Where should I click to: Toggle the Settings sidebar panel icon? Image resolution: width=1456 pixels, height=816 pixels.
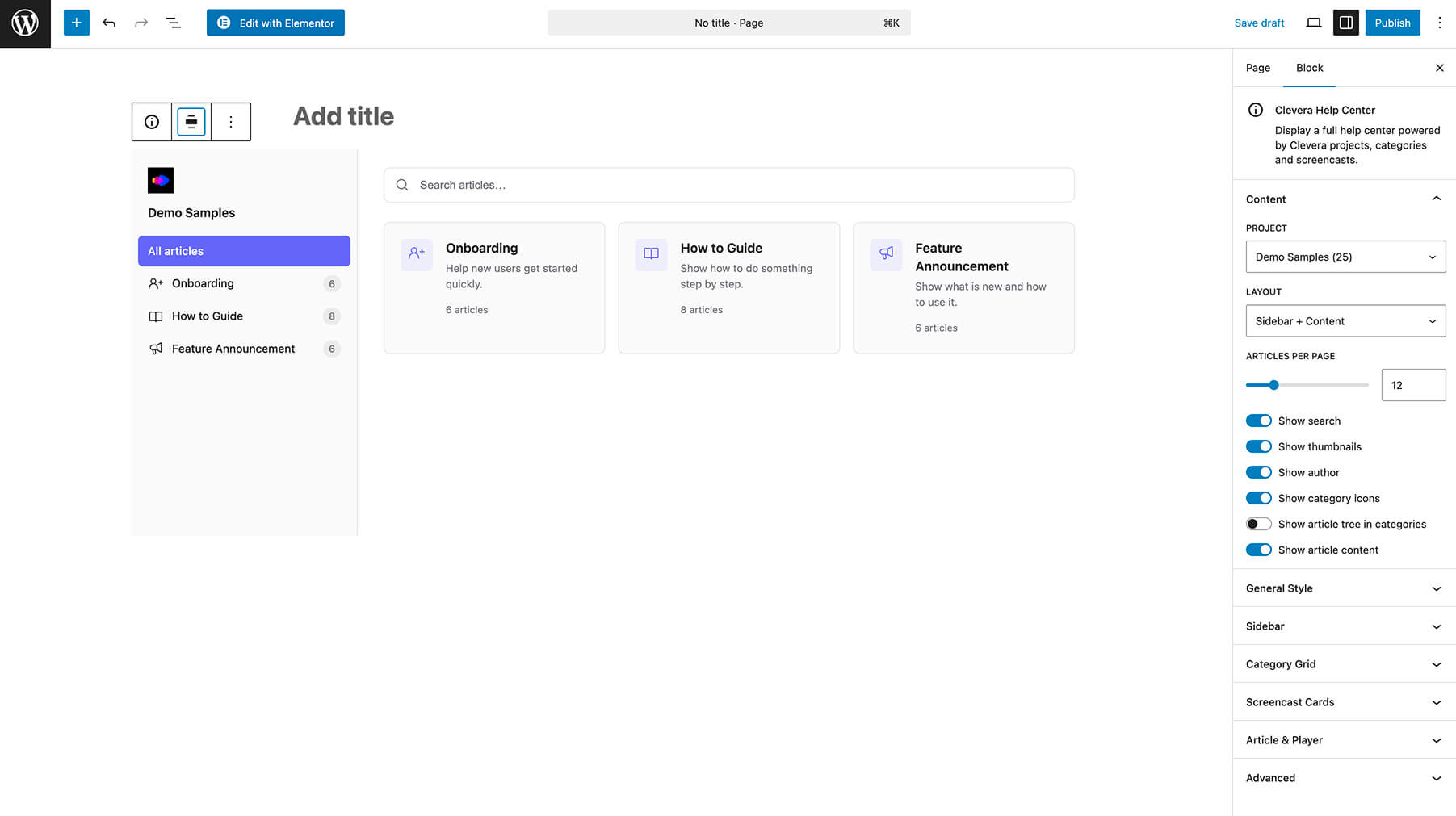coord(1345,23)
